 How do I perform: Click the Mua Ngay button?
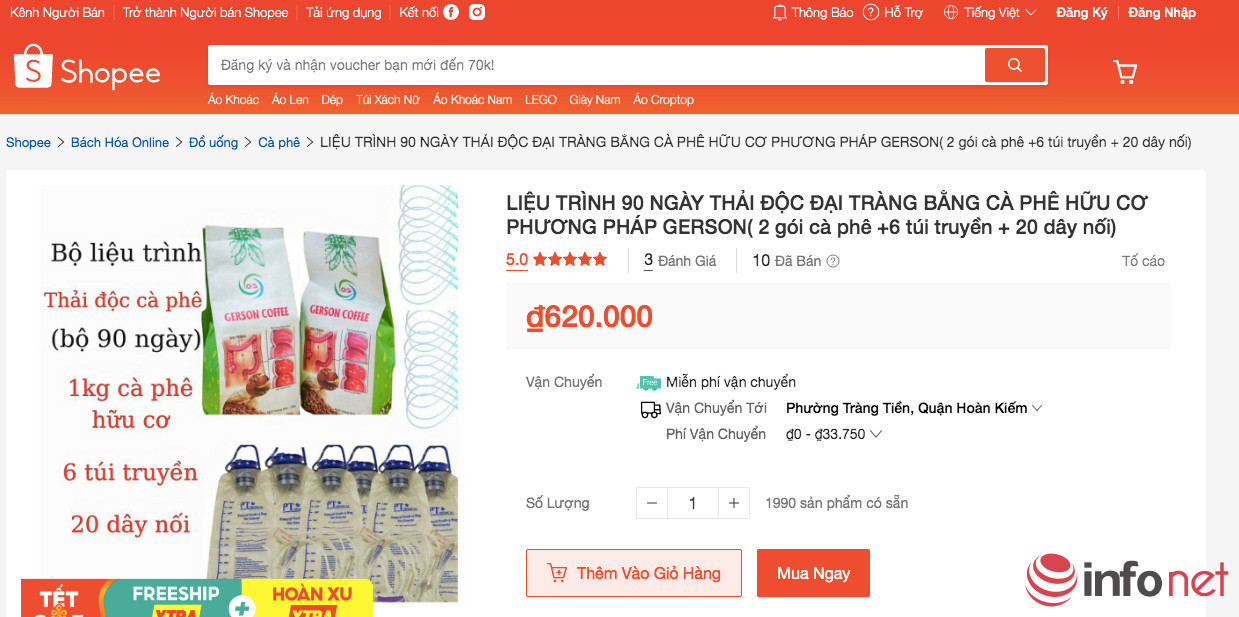813,573
